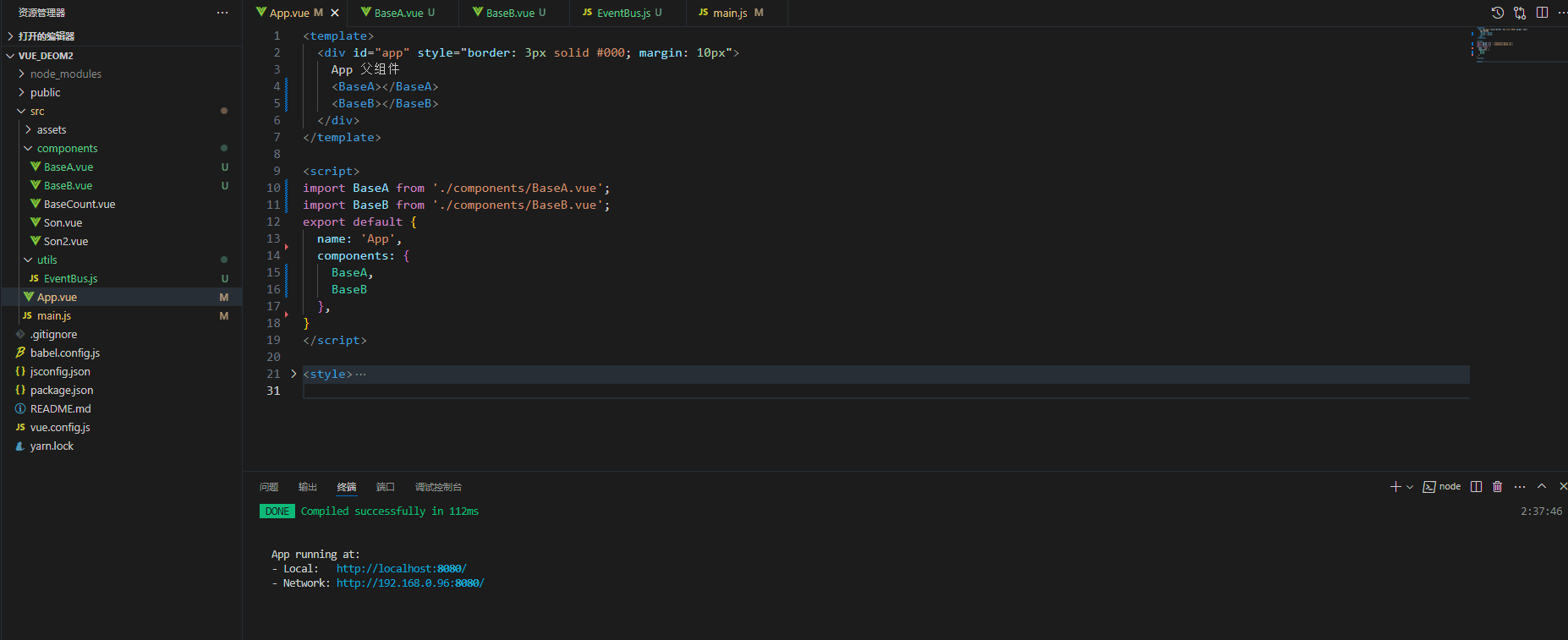Select the node terminal instance
This screenshot has width=1568, height=640.
(1442, 487)
